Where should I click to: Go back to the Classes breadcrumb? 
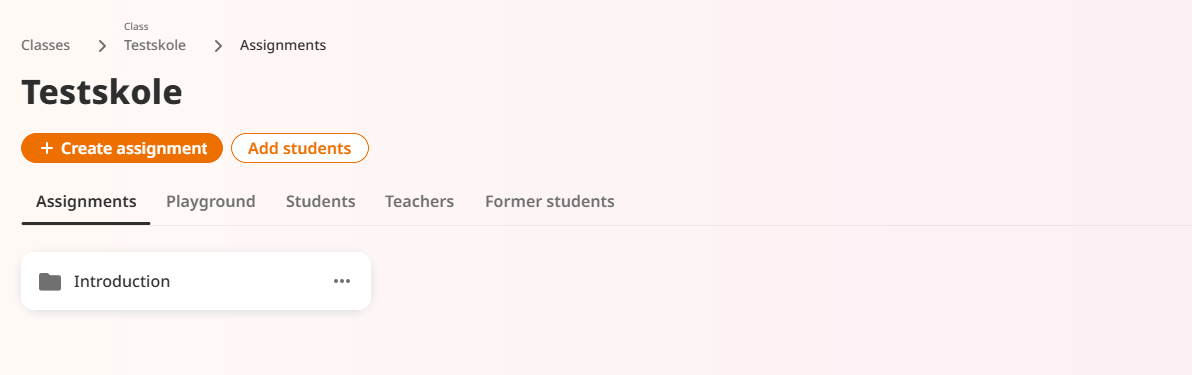[x=46, y=45]
